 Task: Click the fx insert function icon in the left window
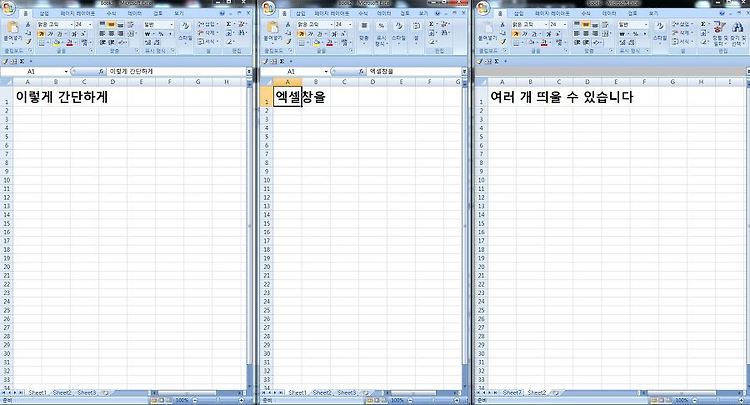pos(101,71)
